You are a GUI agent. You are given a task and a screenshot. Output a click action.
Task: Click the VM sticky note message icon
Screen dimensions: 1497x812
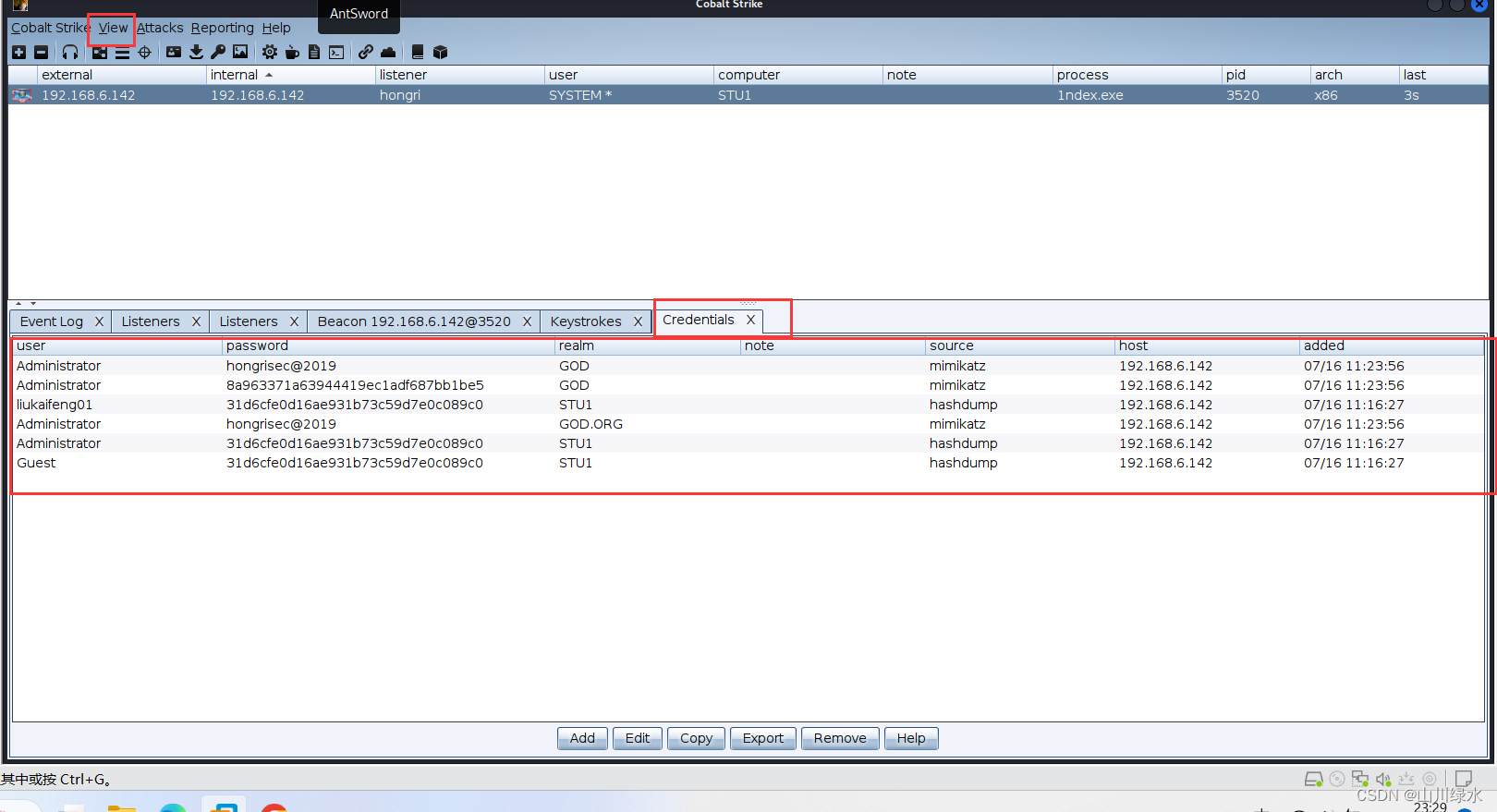(x=1464, y=779)
